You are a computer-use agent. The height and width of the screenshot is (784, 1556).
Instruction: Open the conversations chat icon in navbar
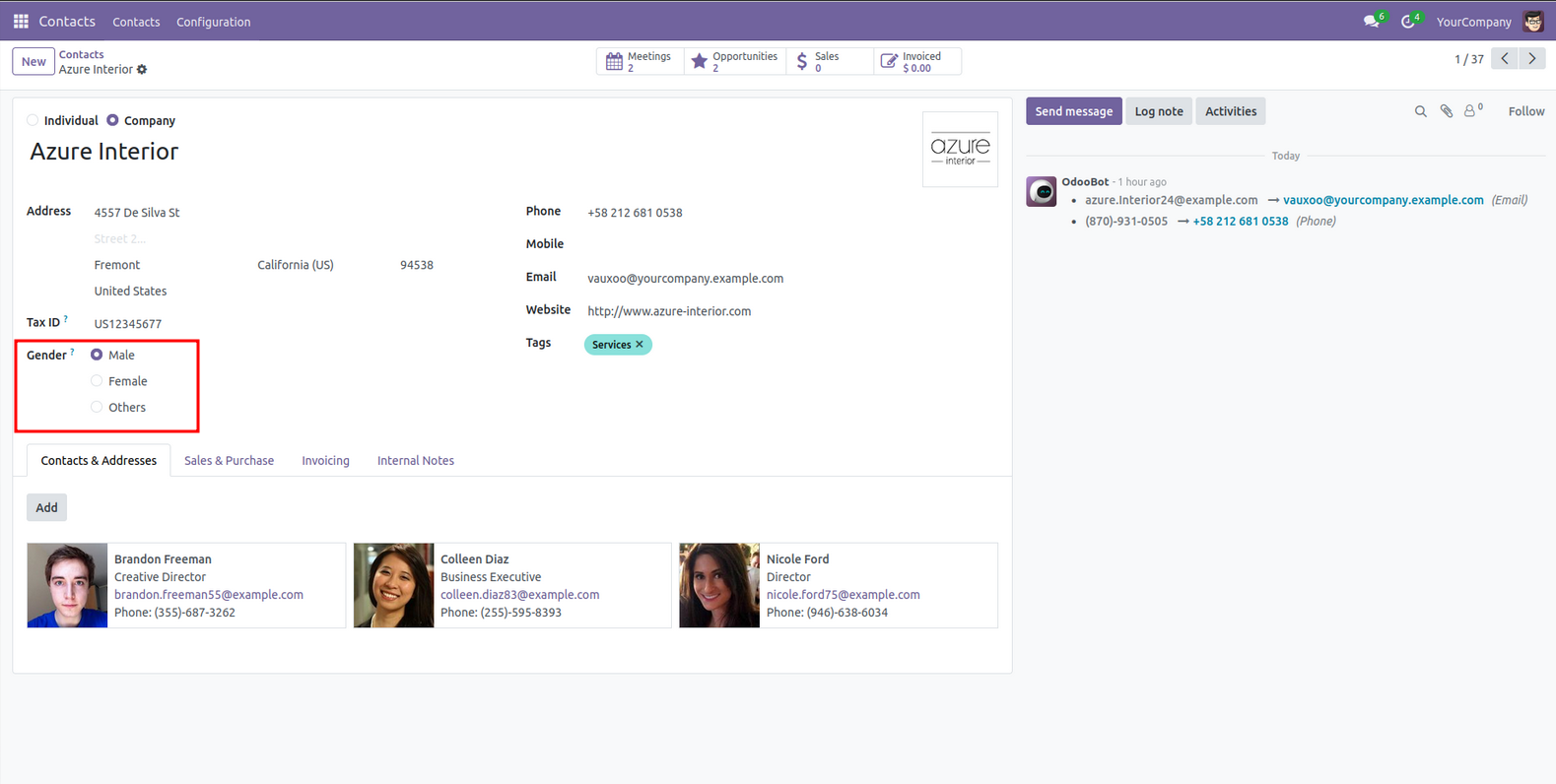(1372, 21)
